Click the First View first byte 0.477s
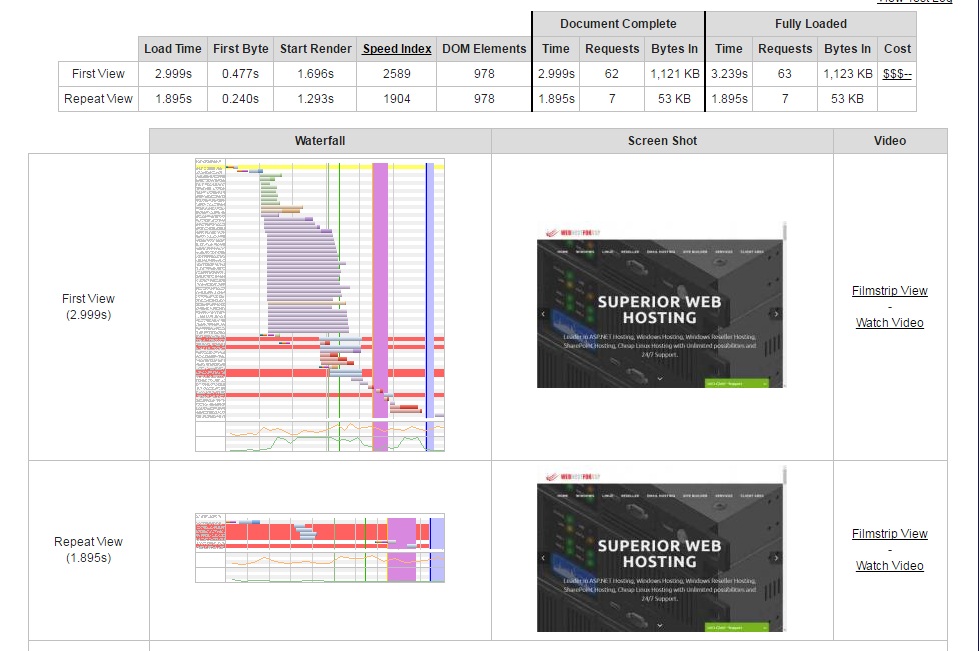The height and width of the screenshot is (651, 979). click(240, 74)
